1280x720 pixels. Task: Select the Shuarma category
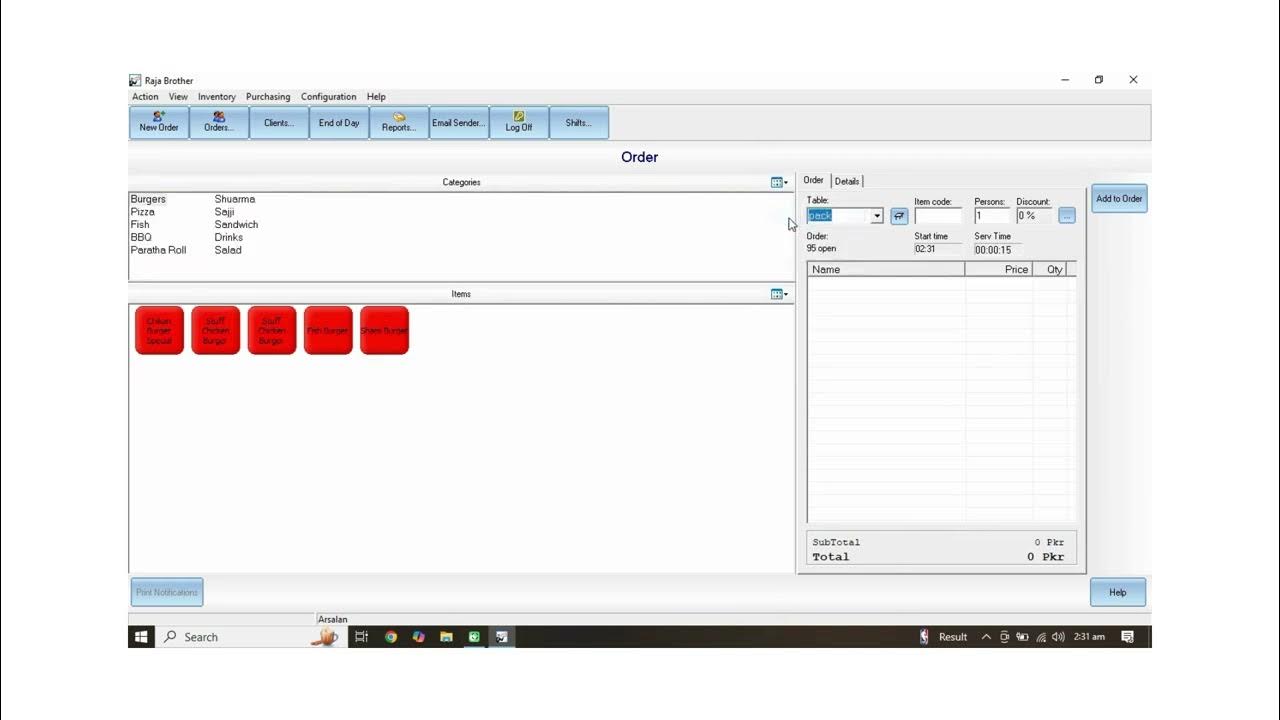[x=235, y=199]
